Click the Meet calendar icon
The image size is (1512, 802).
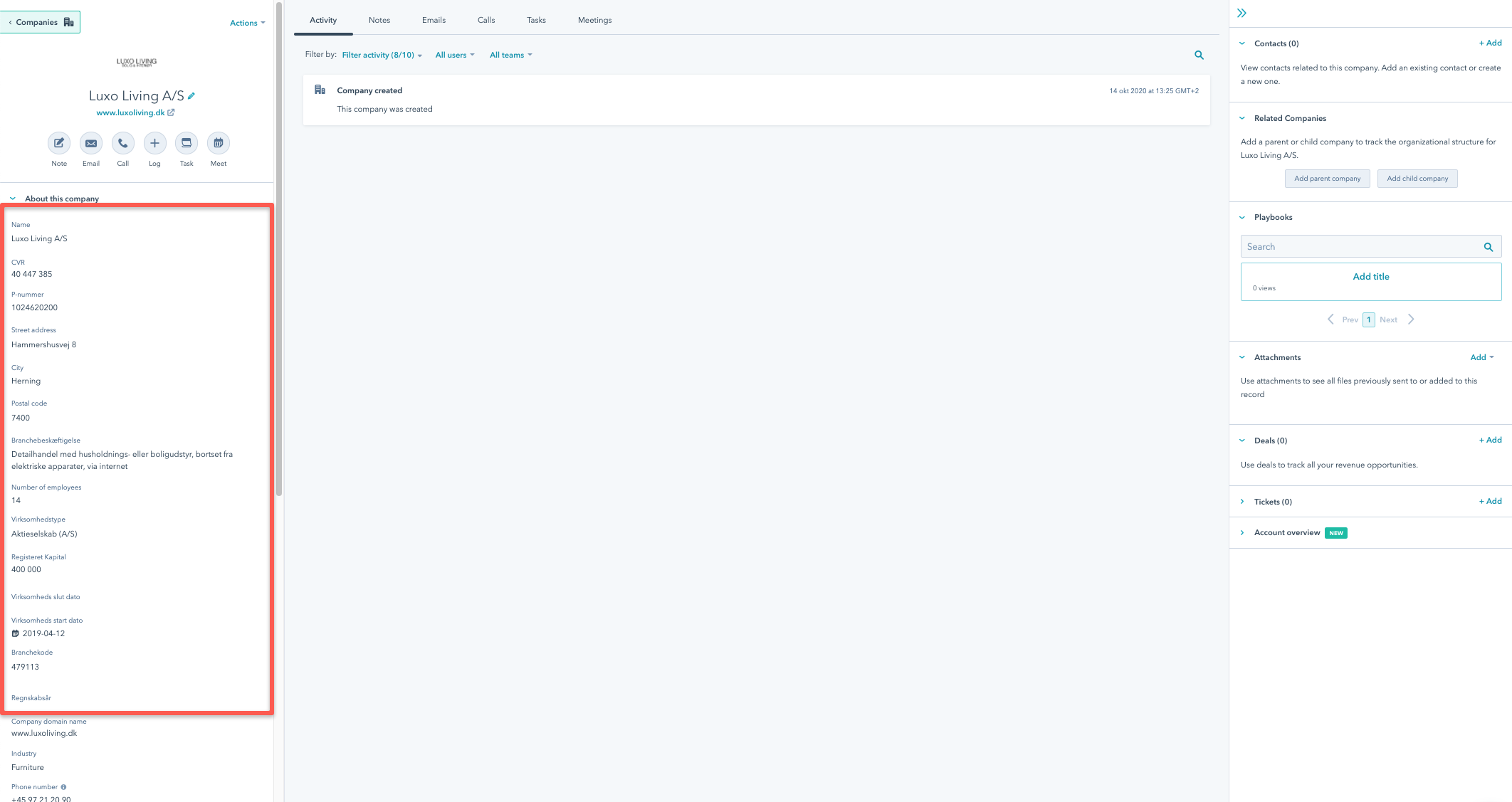pos(219,143)
